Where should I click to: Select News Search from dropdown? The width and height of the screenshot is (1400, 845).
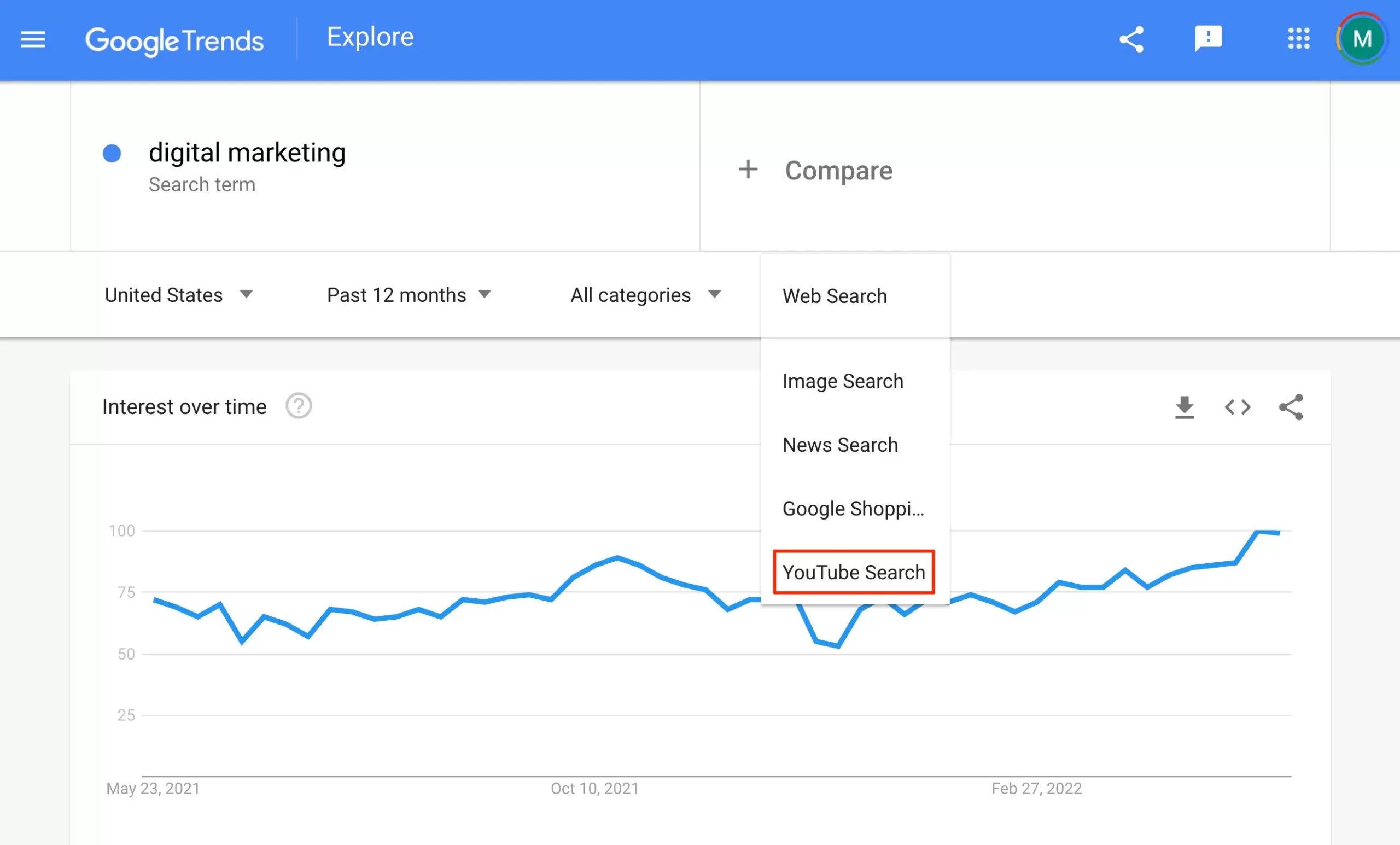840,444
